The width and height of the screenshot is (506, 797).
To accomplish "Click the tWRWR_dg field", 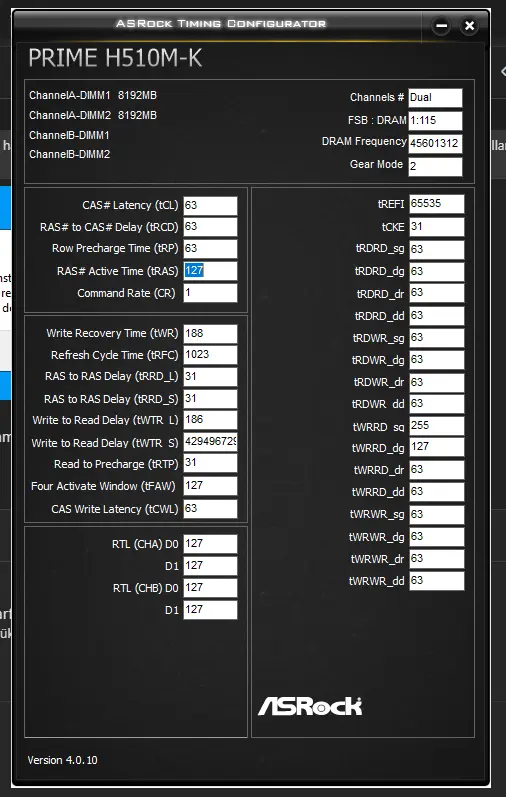I will [x=436, y=537].
